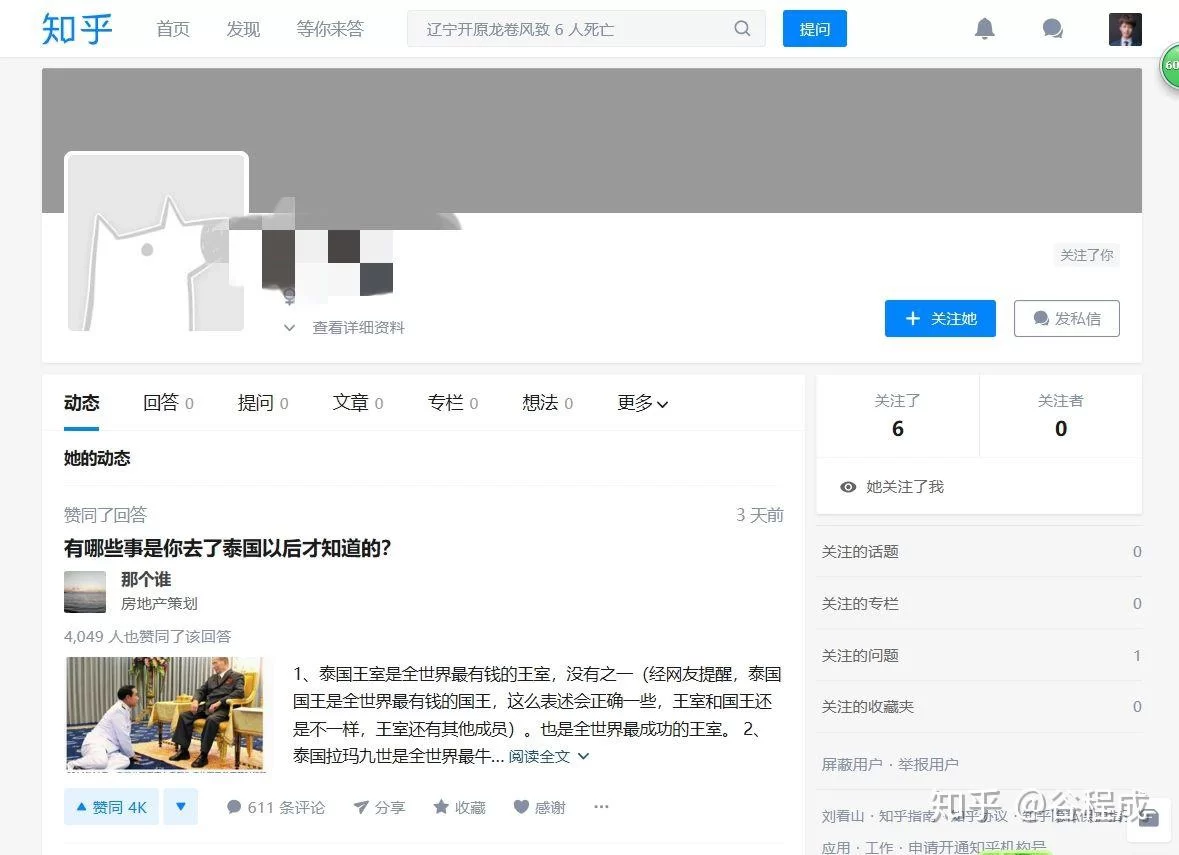This screenshot has width=1179, height=855.
Task: Follow this user with 关注她 button
Action: pyautogui.click(x=940, y=319)
